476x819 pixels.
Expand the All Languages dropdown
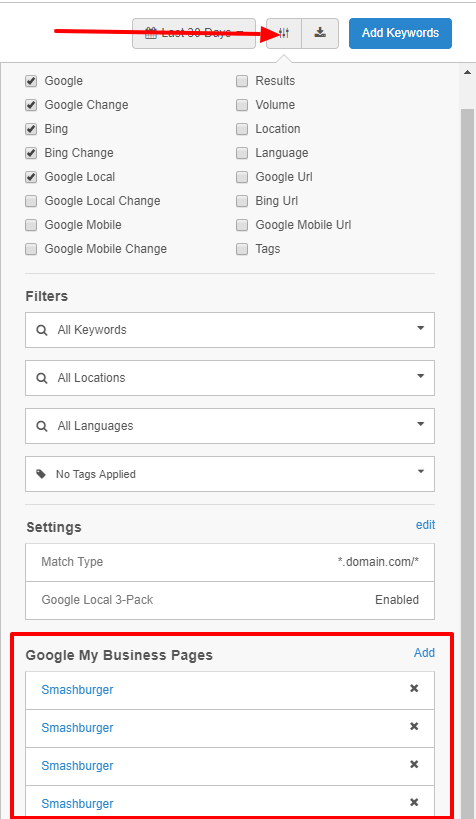click(230, 426)
